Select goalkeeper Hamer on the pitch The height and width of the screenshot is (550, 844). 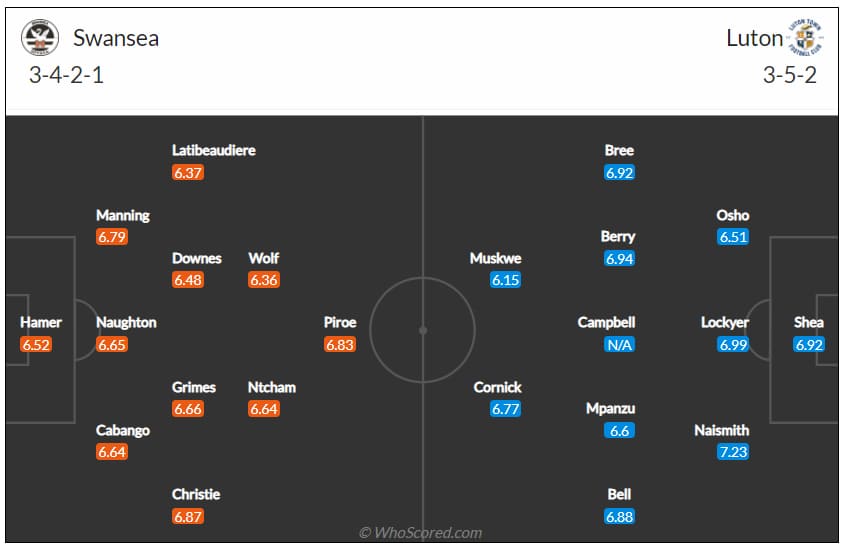tap(41, 322)
